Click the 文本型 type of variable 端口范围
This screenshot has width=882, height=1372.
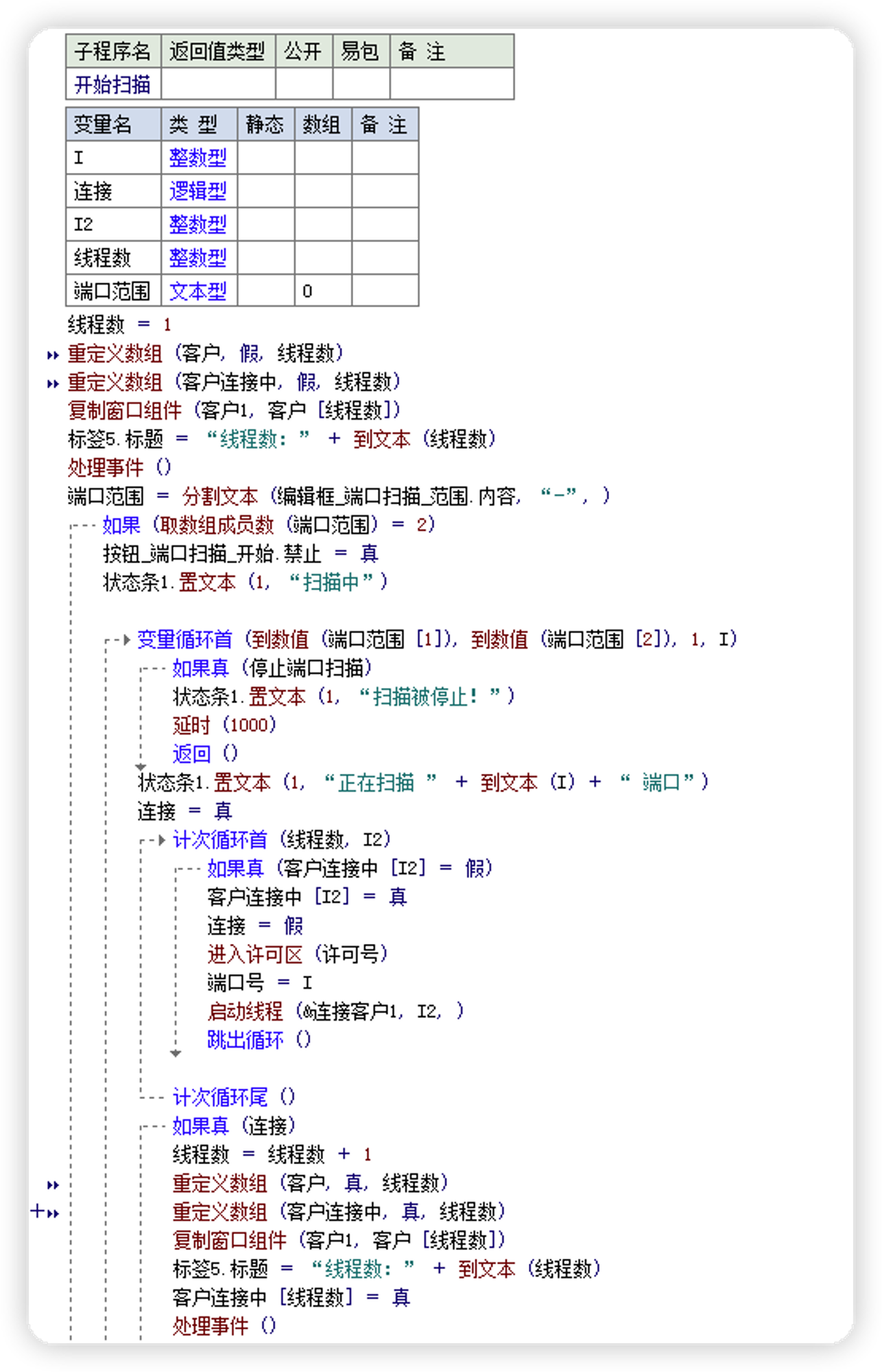point(198,291)
